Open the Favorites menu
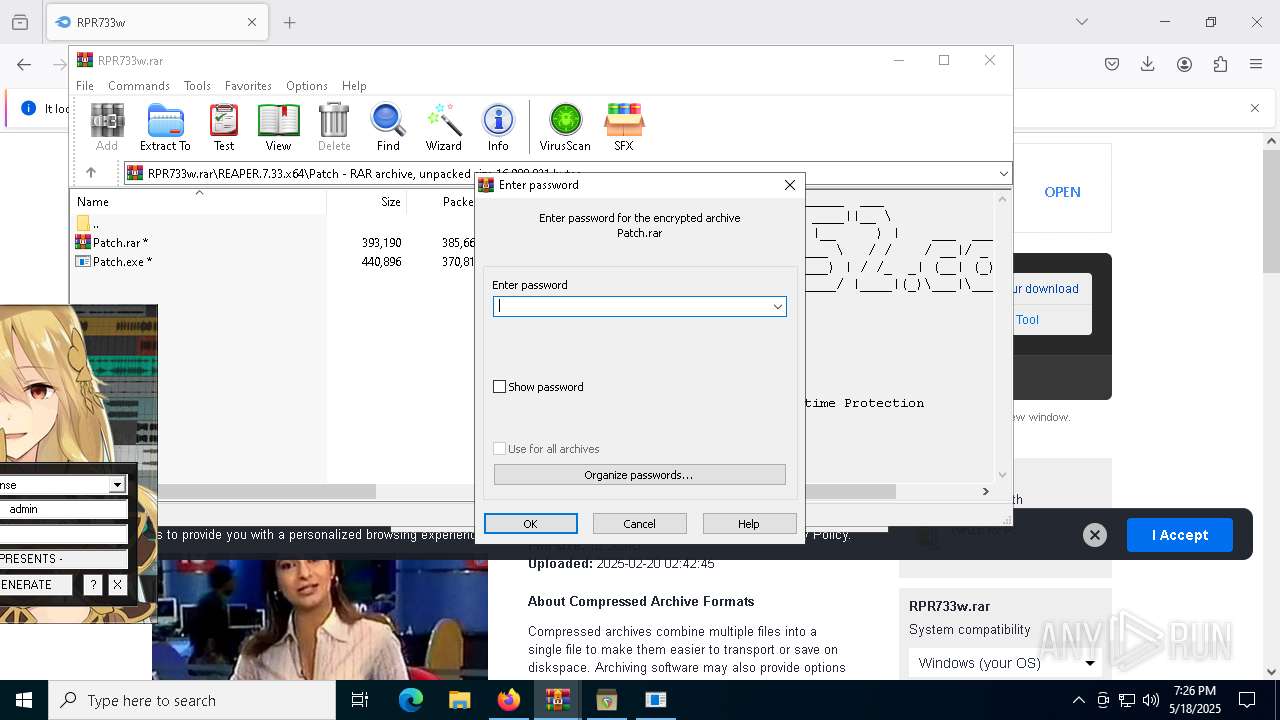The image size is (1280, 720). coord(248,86)
